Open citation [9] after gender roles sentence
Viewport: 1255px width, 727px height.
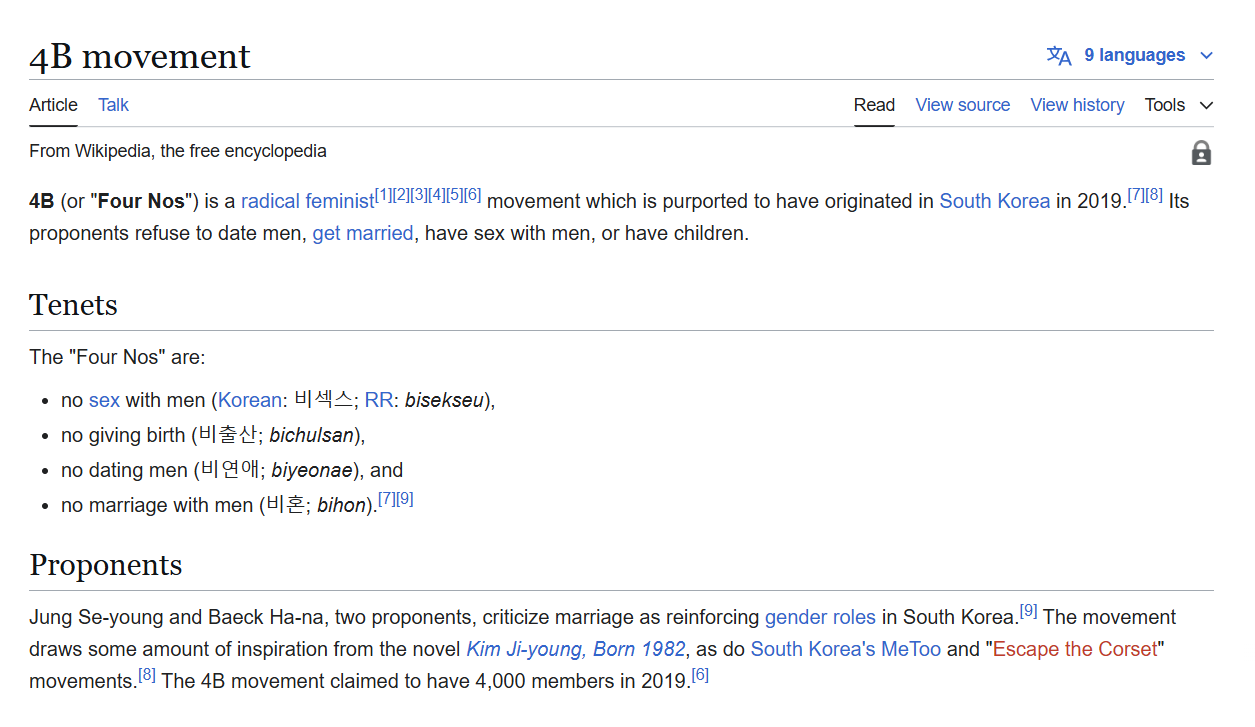1029,611
